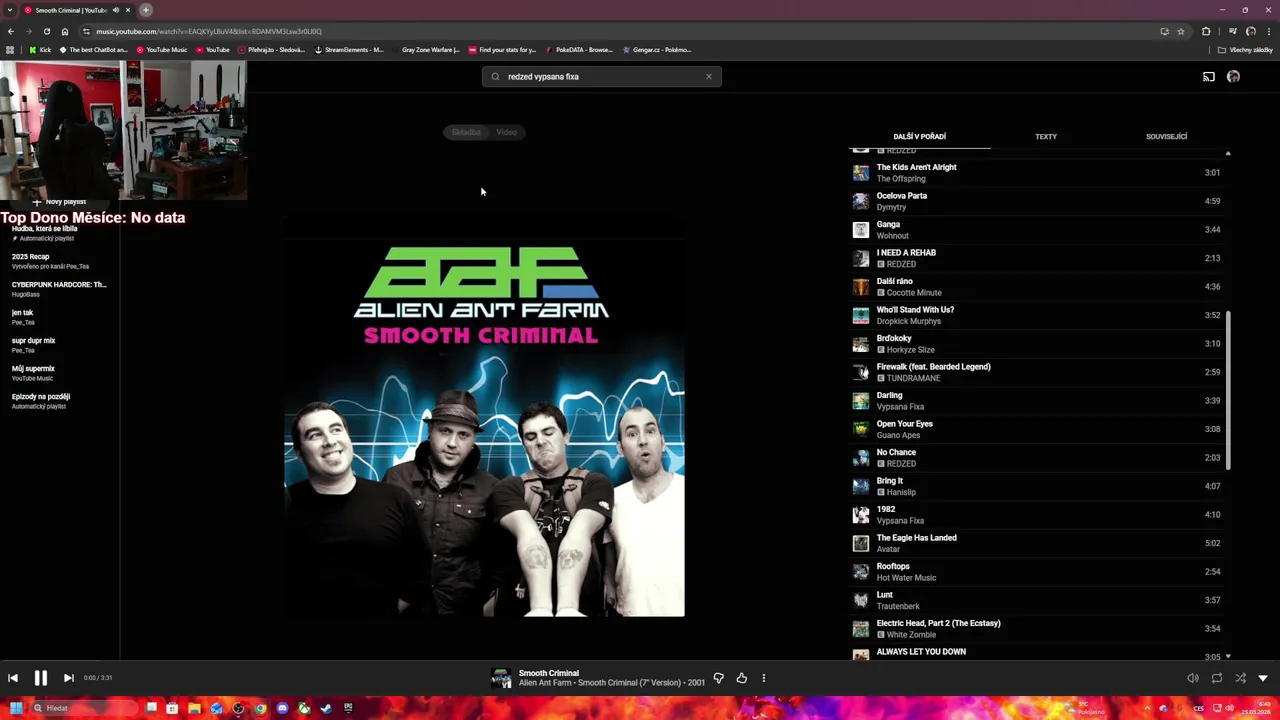Click the search magnifier icon

pos(495,76)
